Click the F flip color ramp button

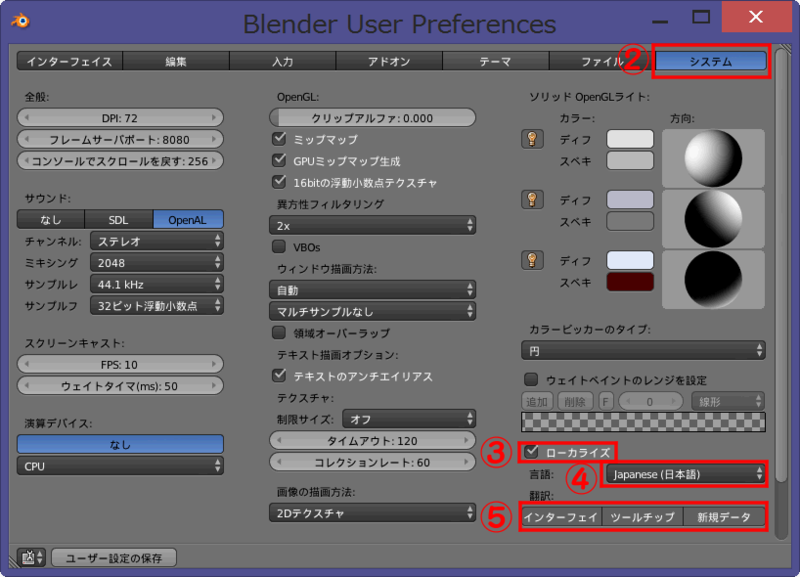point(606,402)
